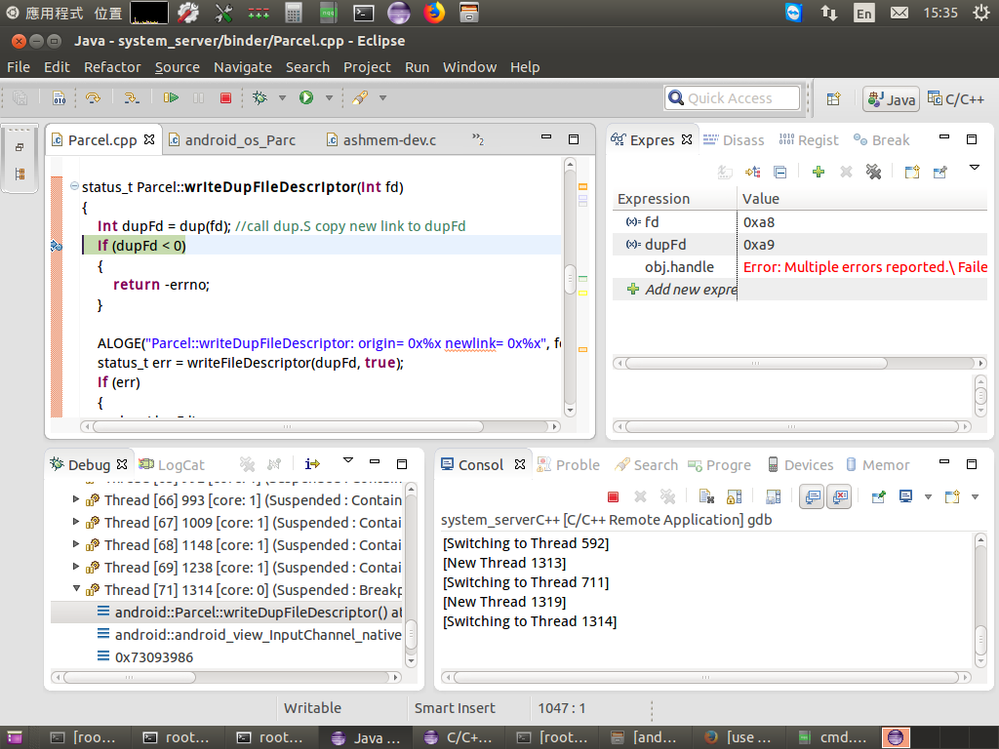Open the Run menu
999x749 pixels.
click(x=417, y=67)
